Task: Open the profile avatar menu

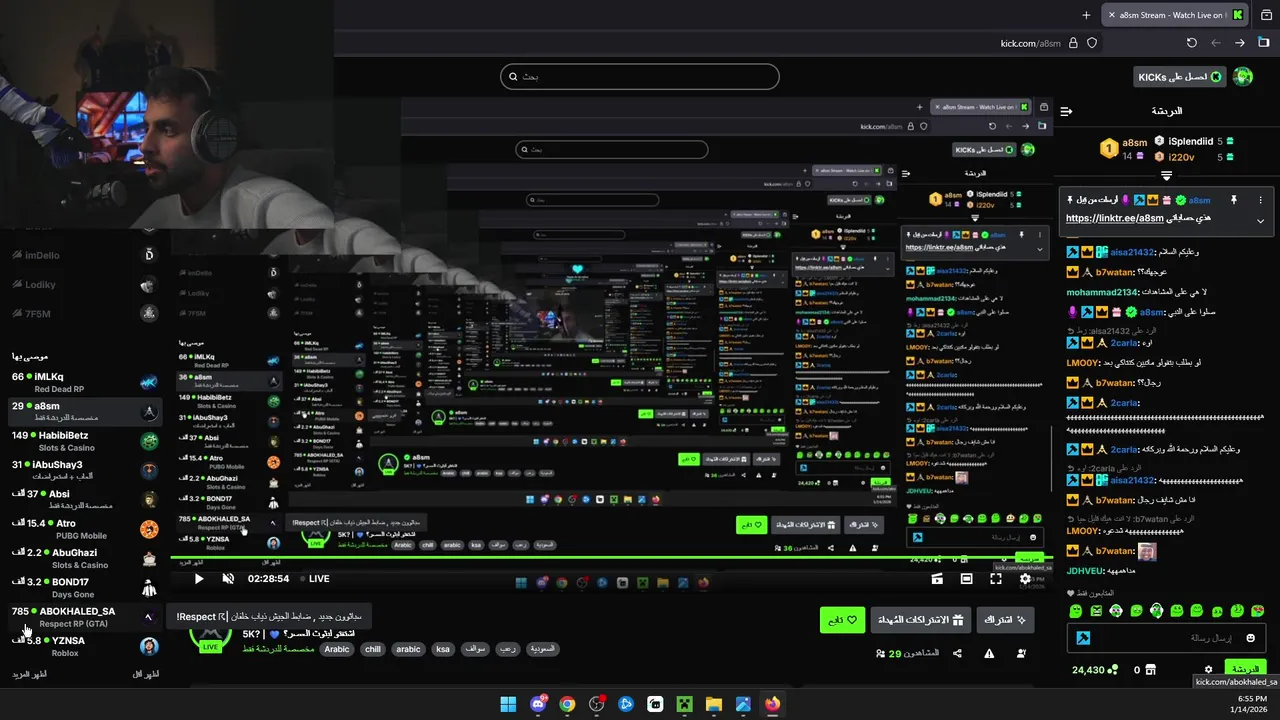Action: [x=1243, y=77]
